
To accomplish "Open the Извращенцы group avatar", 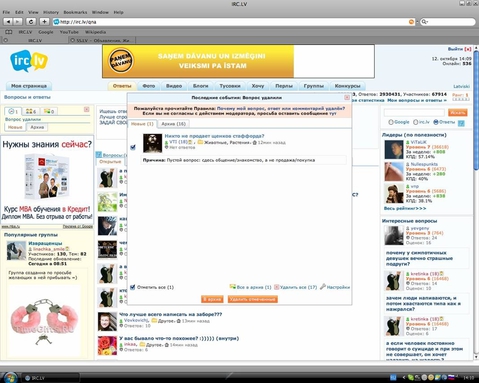I will 16,251.
